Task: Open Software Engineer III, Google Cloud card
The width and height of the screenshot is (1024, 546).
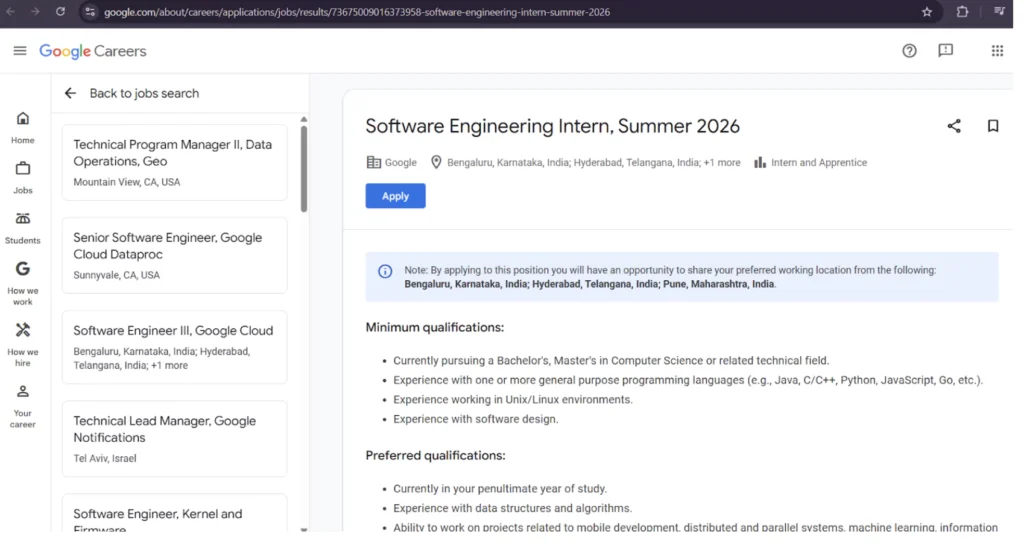Action: coord(174,347)
